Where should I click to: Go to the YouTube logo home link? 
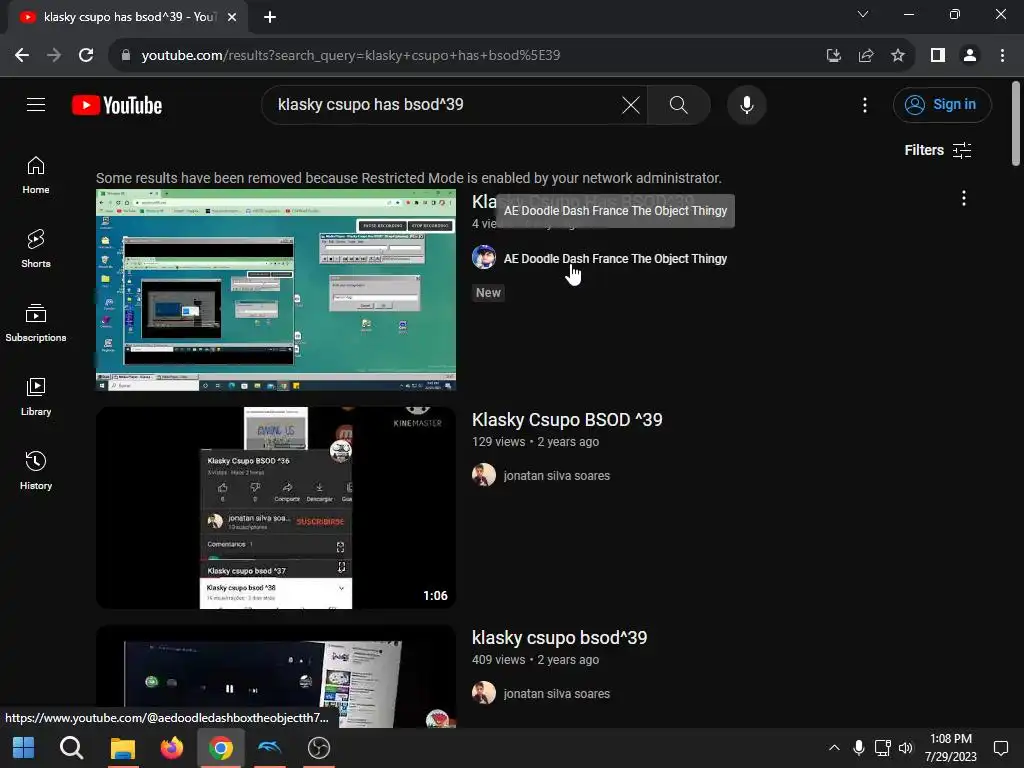(x=117, y=105)
